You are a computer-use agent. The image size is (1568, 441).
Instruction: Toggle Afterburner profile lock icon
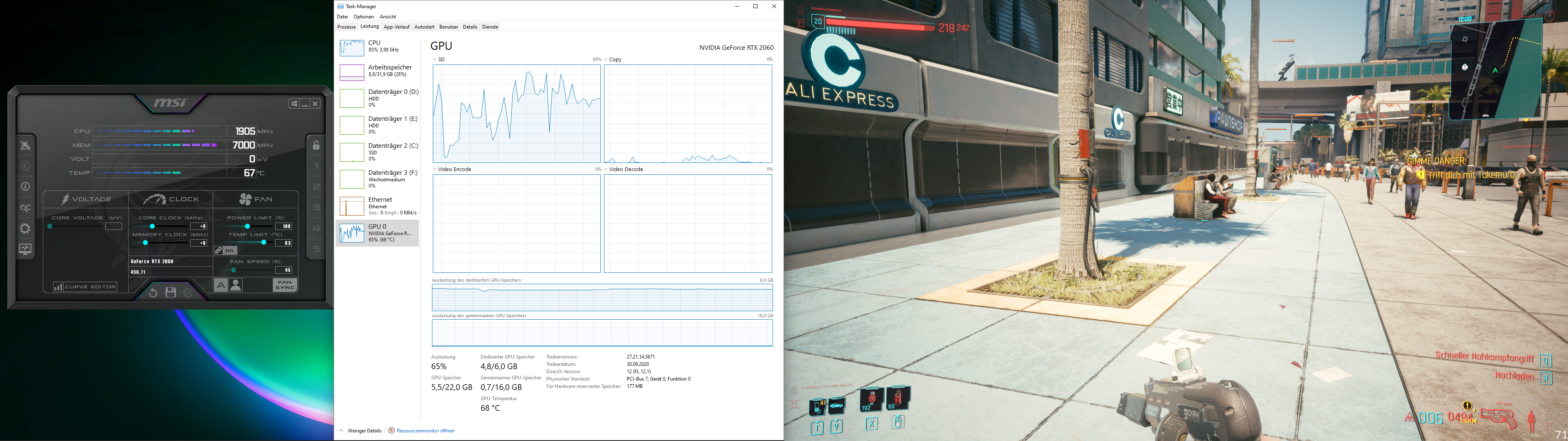click(x=316, y=145)
